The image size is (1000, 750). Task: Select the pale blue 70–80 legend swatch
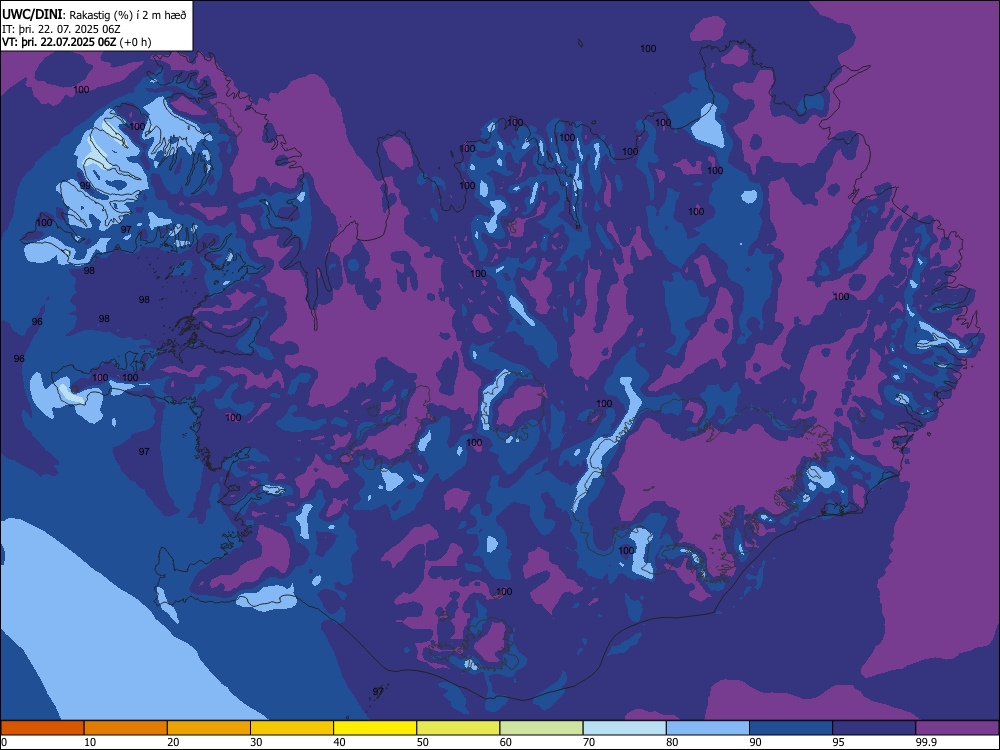625,728
